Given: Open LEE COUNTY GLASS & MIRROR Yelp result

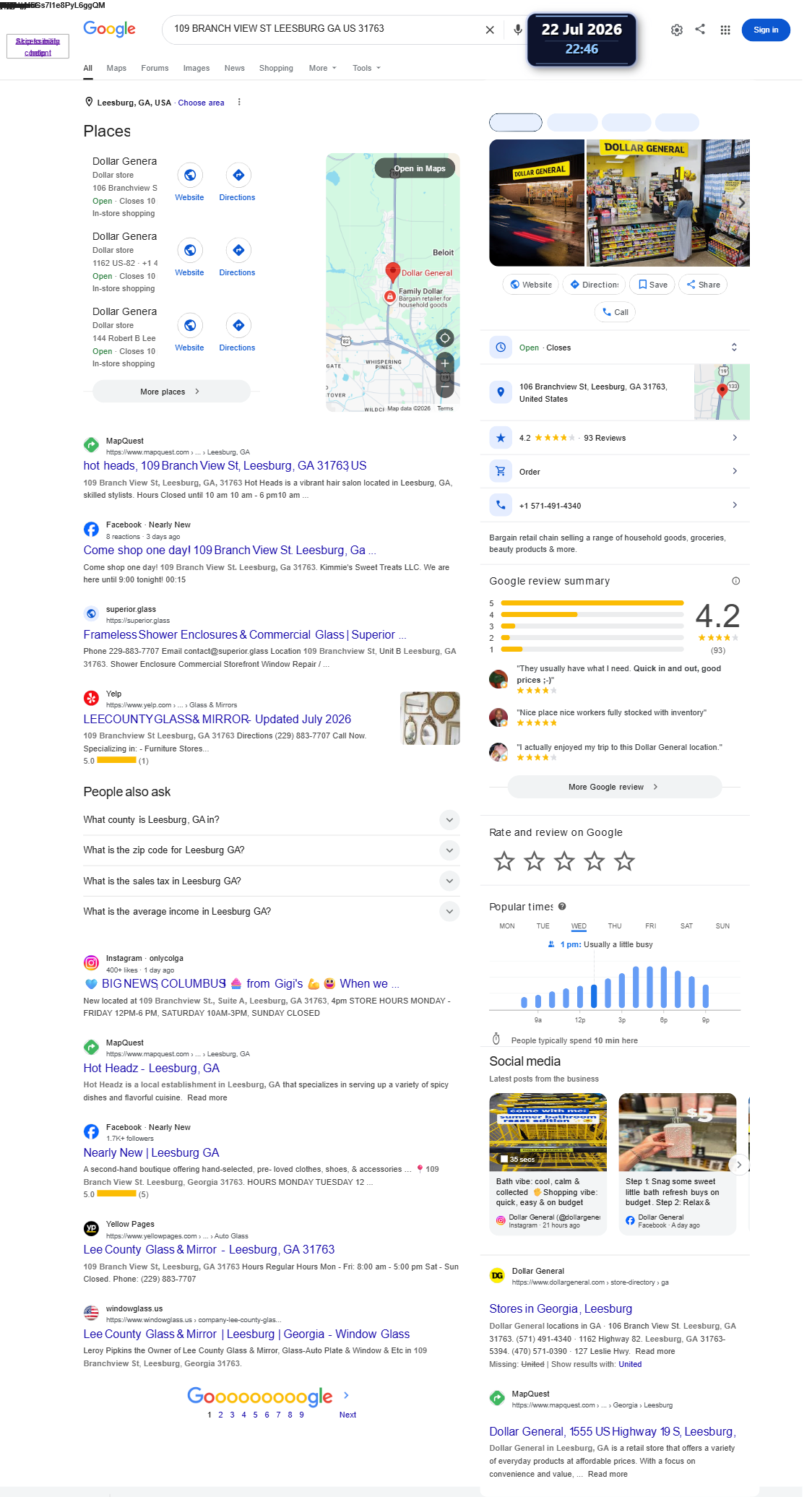Looking at the screenshot, I should point(217,719).
